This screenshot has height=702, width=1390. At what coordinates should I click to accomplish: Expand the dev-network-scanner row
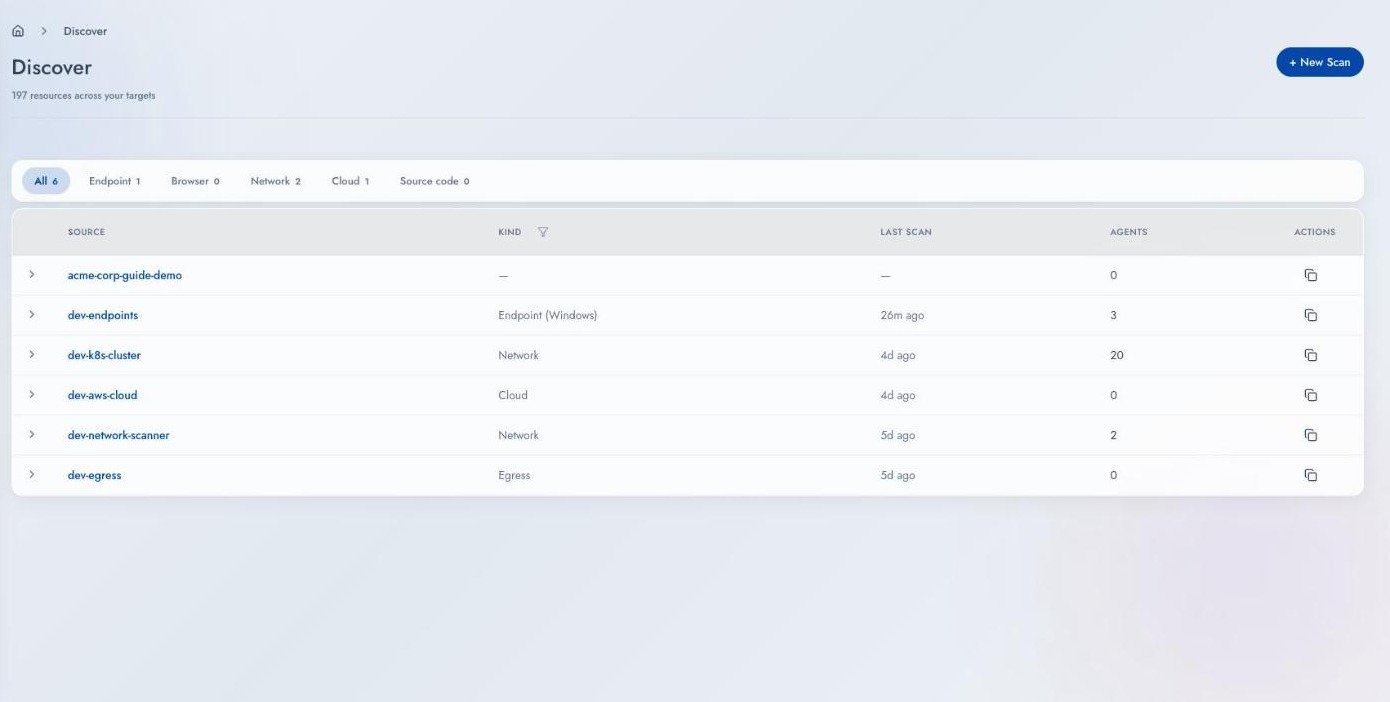[x=32, y=435]
